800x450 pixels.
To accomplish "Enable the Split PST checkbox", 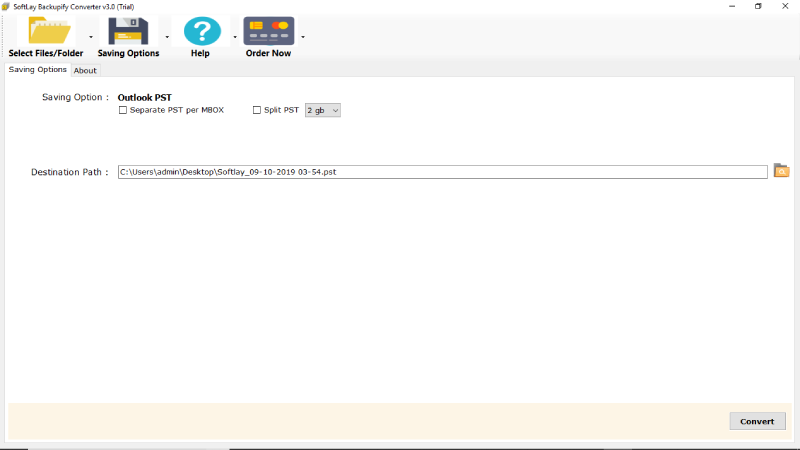I will (257, 110).
